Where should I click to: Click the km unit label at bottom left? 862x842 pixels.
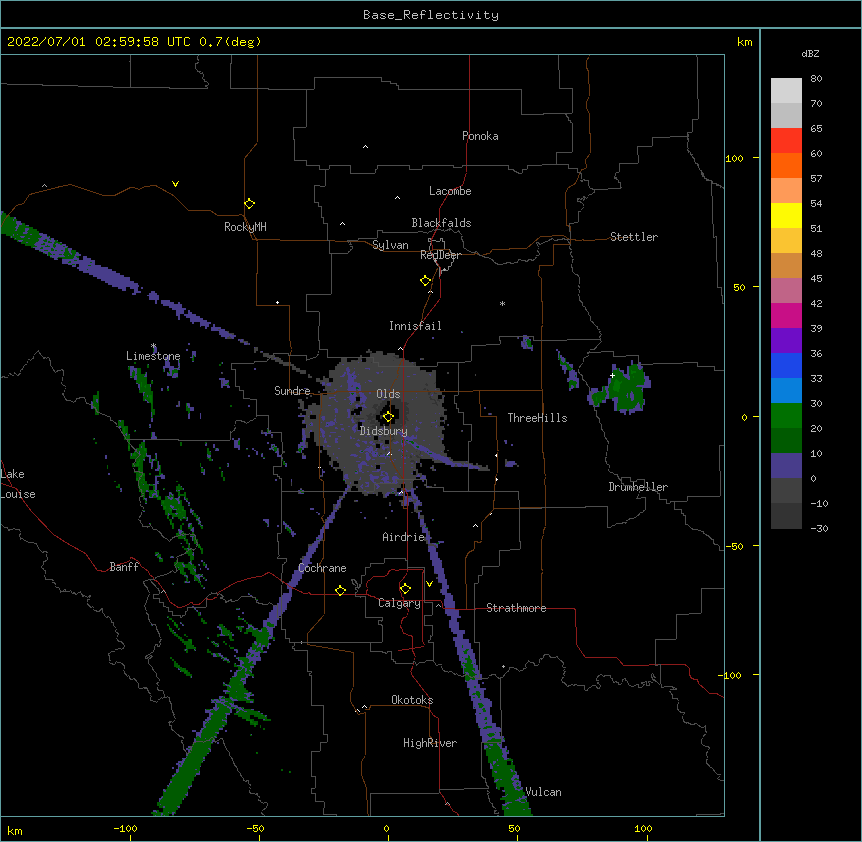(15, 831)
